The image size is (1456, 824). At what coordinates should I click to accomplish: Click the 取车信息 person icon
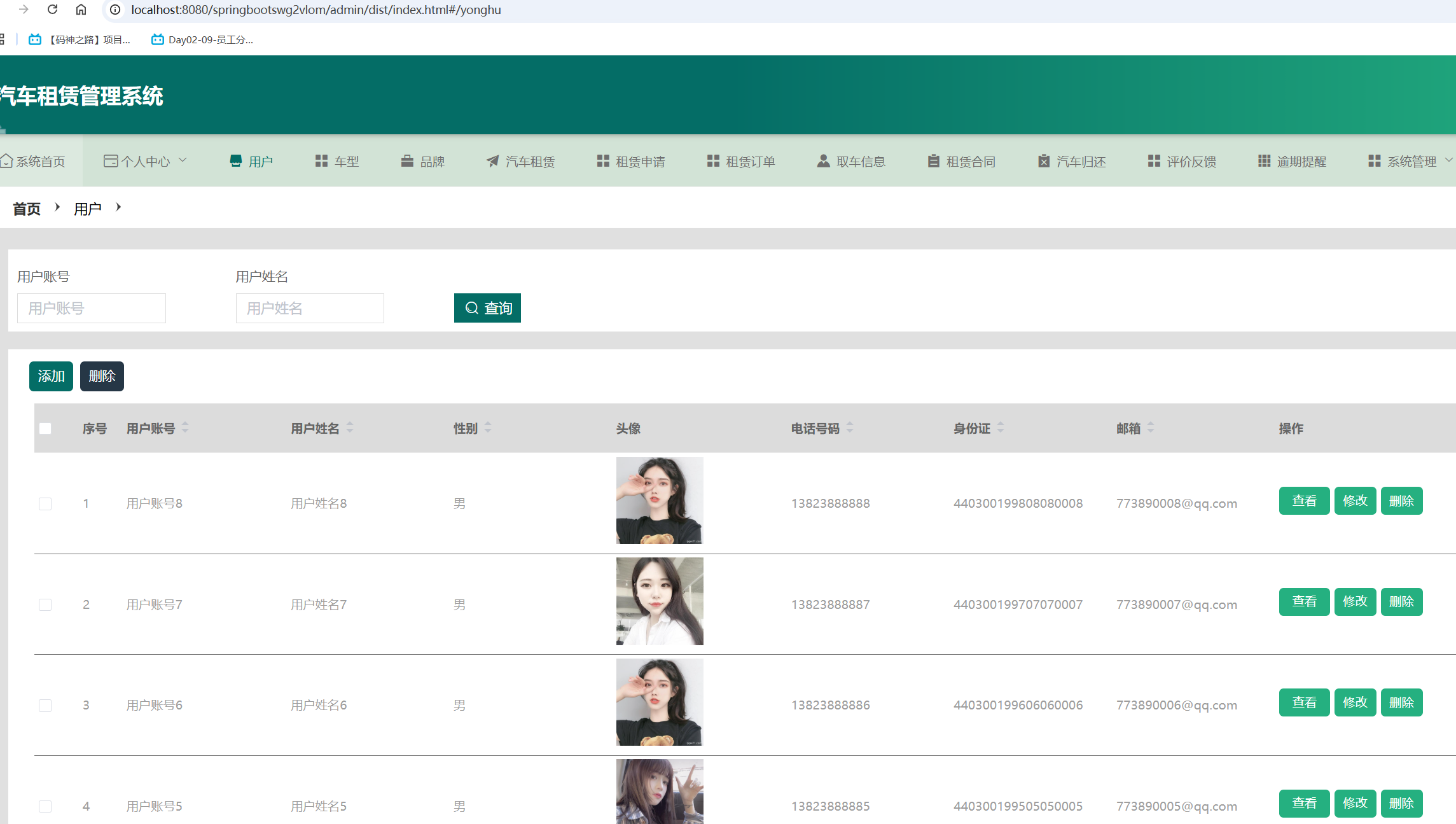pyautogui.click(x=823, y=161)
